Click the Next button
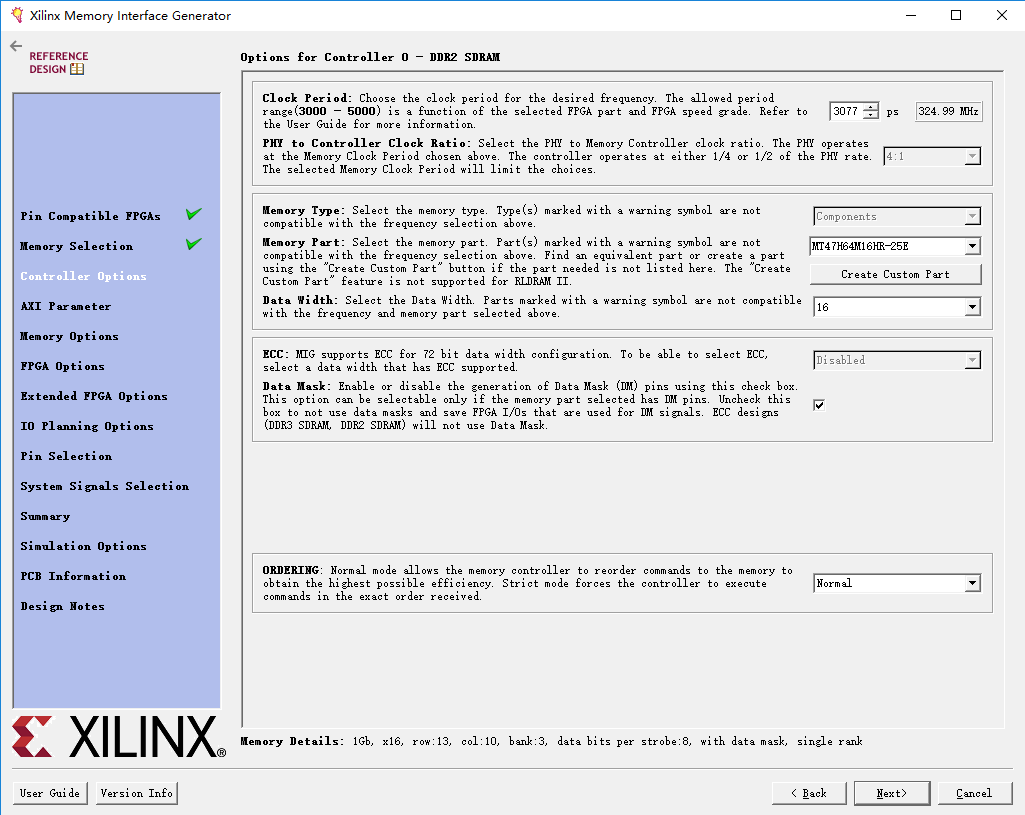Image resolution: width=1025 pixels, height=815 pixels. click(x=892, y=793)
